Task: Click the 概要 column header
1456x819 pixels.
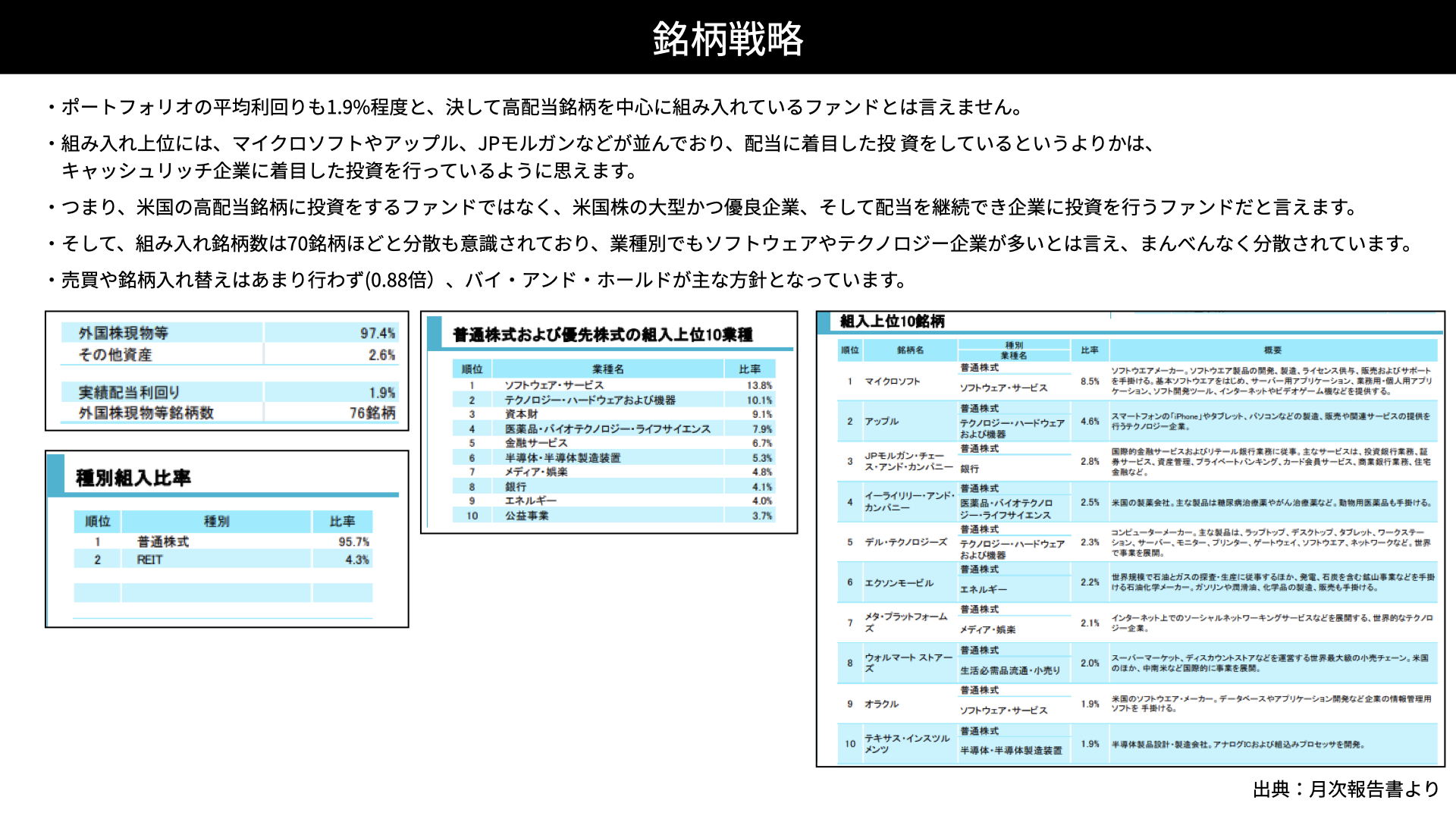Action: [x=1272, y=350]
